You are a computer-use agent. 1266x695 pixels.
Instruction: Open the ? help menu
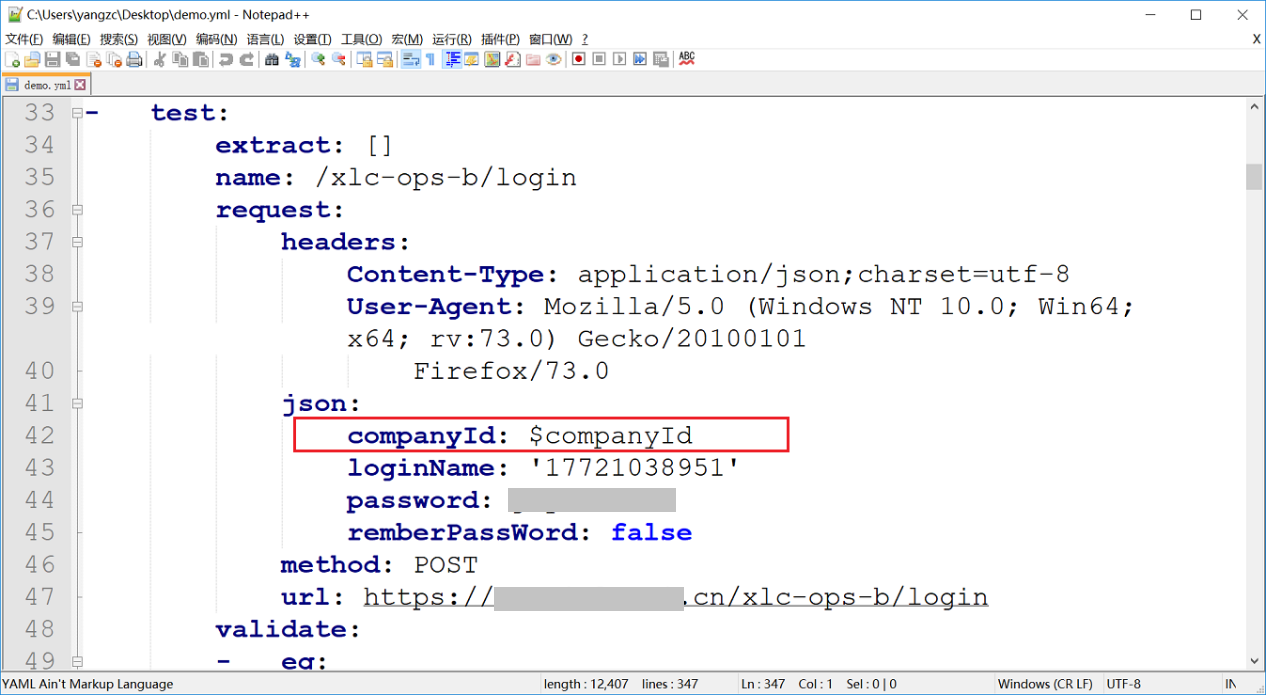[585, 39]
